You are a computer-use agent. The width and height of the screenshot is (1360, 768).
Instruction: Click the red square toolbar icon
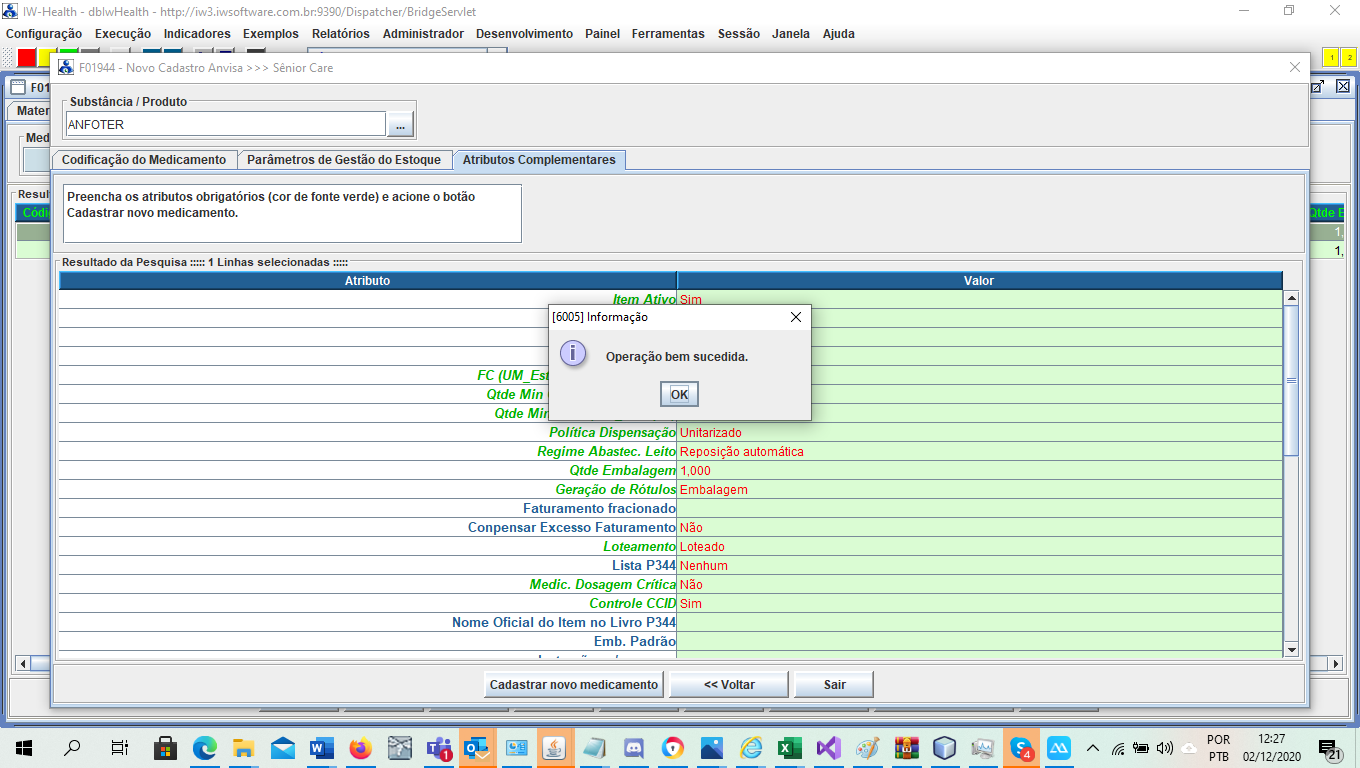pyautogui.click(x=26, y=57)
